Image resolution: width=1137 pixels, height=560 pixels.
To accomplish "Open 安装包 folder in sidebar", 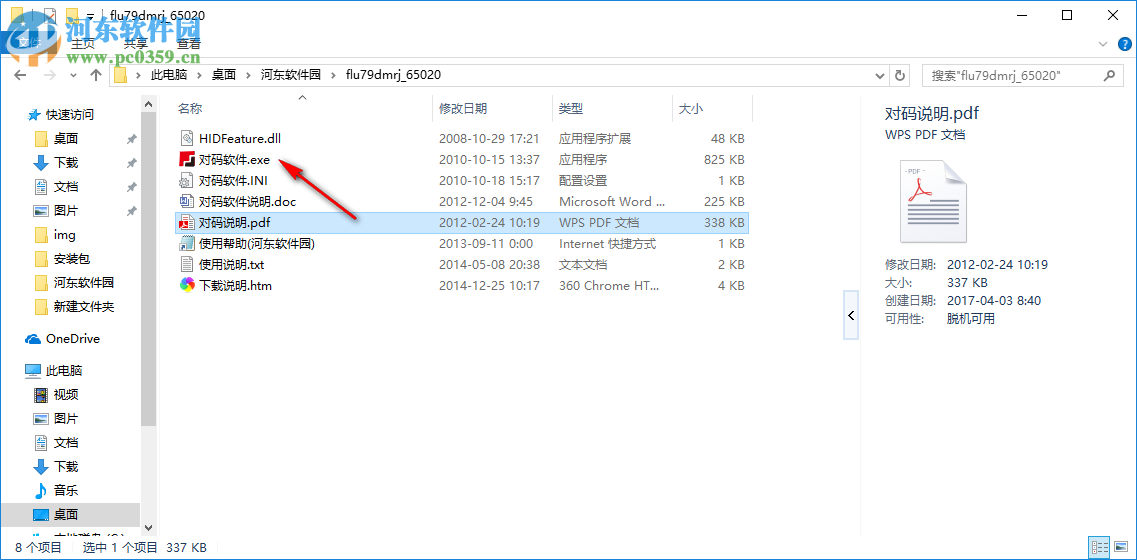I will [x=71, y=258].
